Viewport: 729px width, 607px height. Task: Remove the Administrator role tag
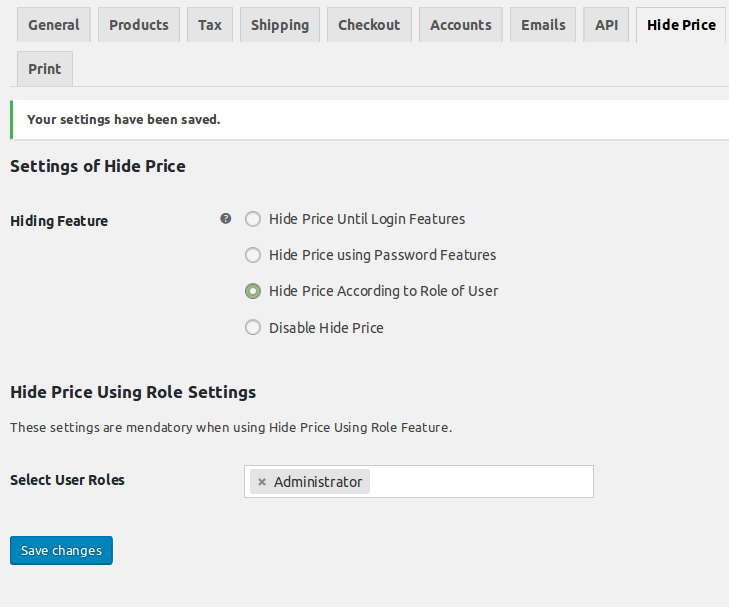tap(262, 482)
